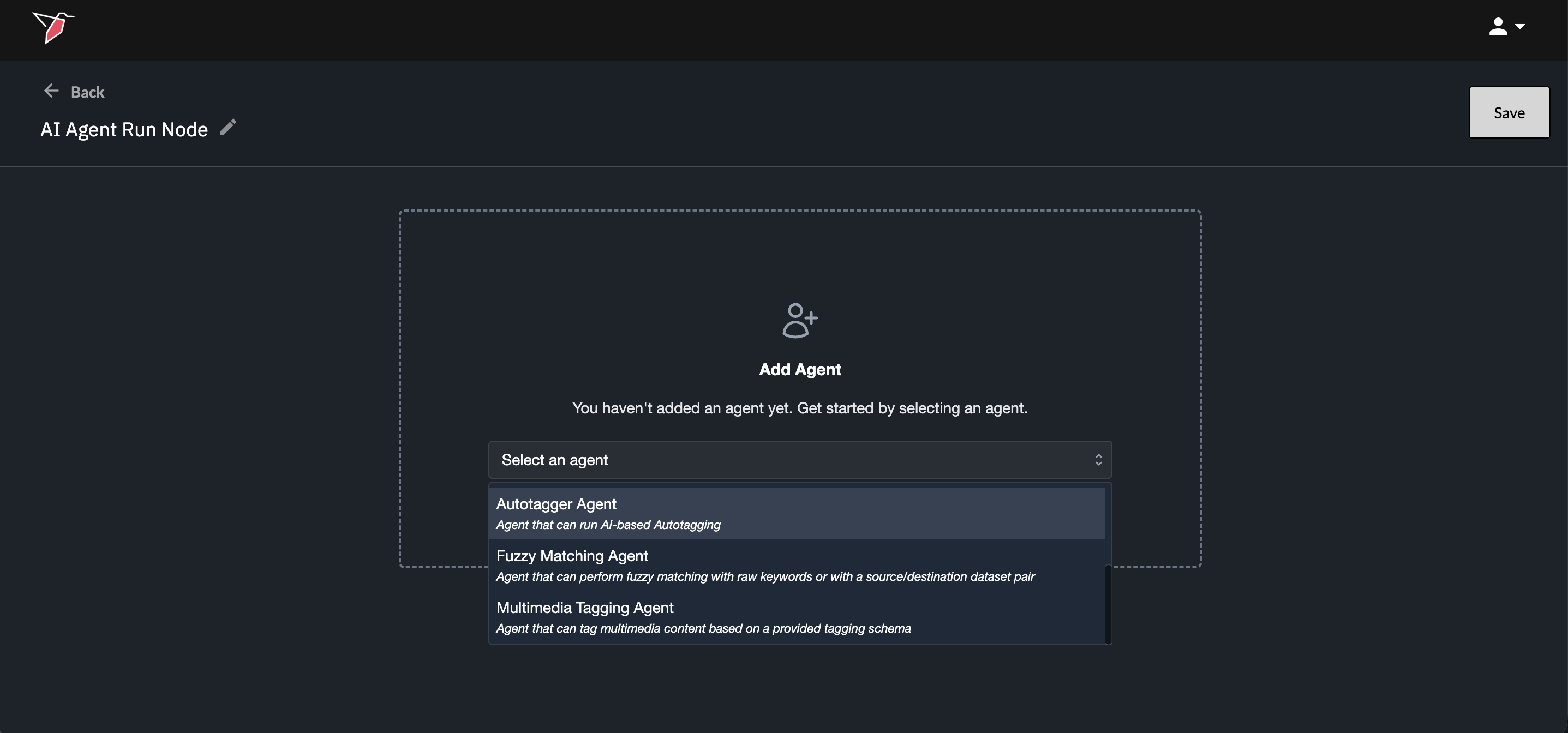Go back using the Back link
This screenshot has height=733, width=1568.
(x=88, y=92)
